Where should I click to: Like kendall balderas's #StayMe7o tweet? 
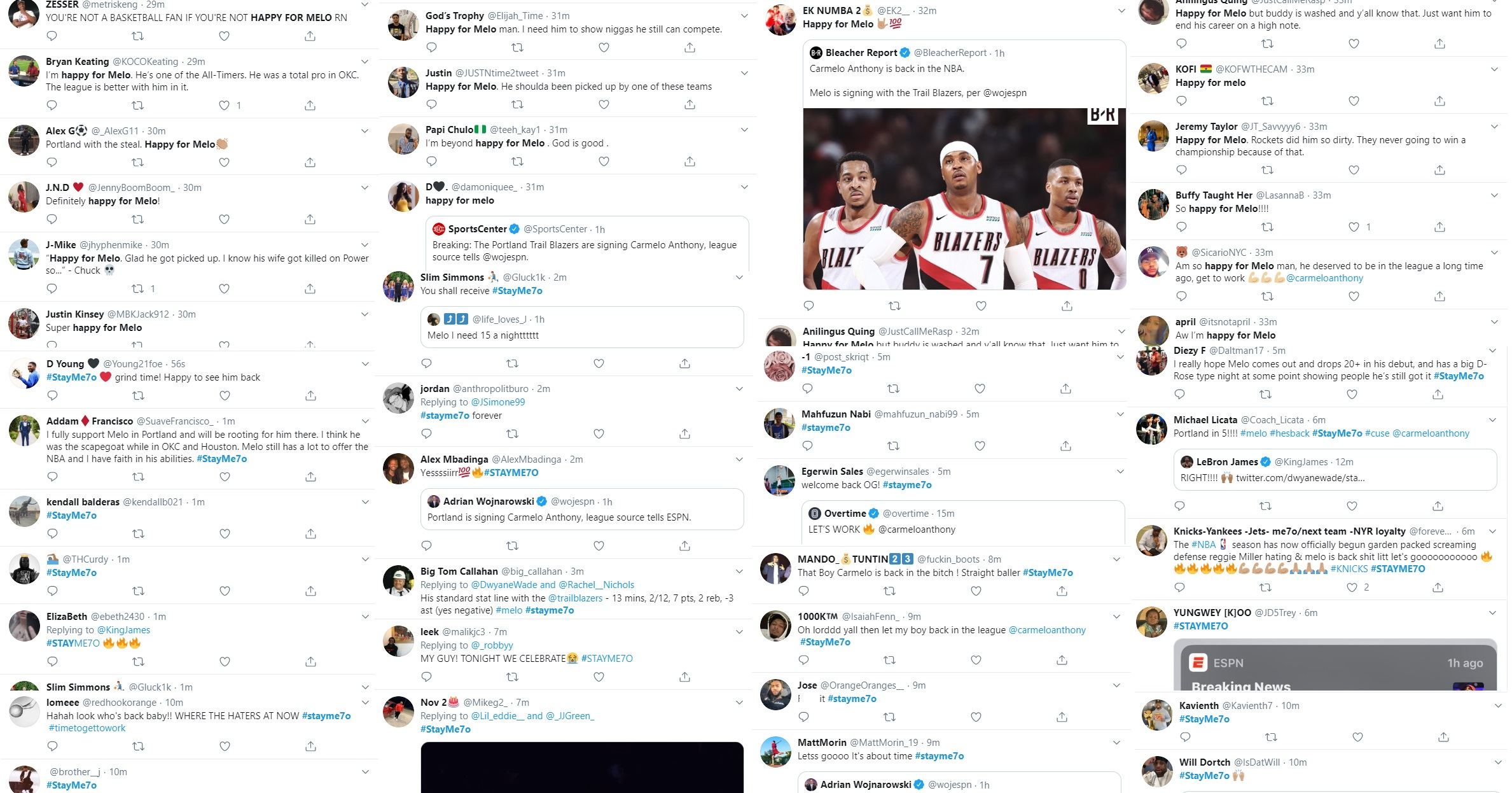(x=225, y=533)
